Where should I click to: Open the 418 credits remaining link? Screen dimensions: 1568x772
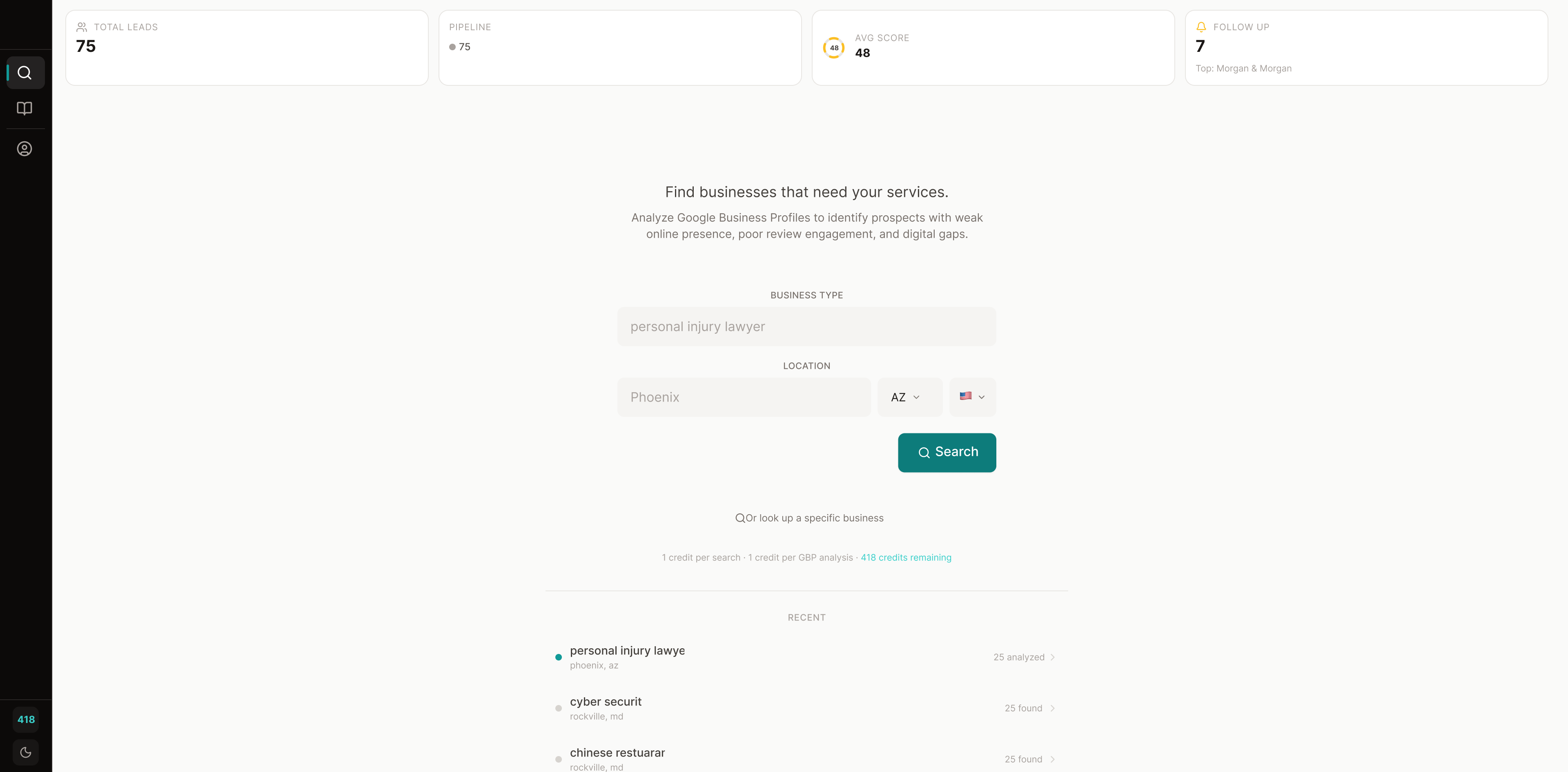(x=906, y=557)
